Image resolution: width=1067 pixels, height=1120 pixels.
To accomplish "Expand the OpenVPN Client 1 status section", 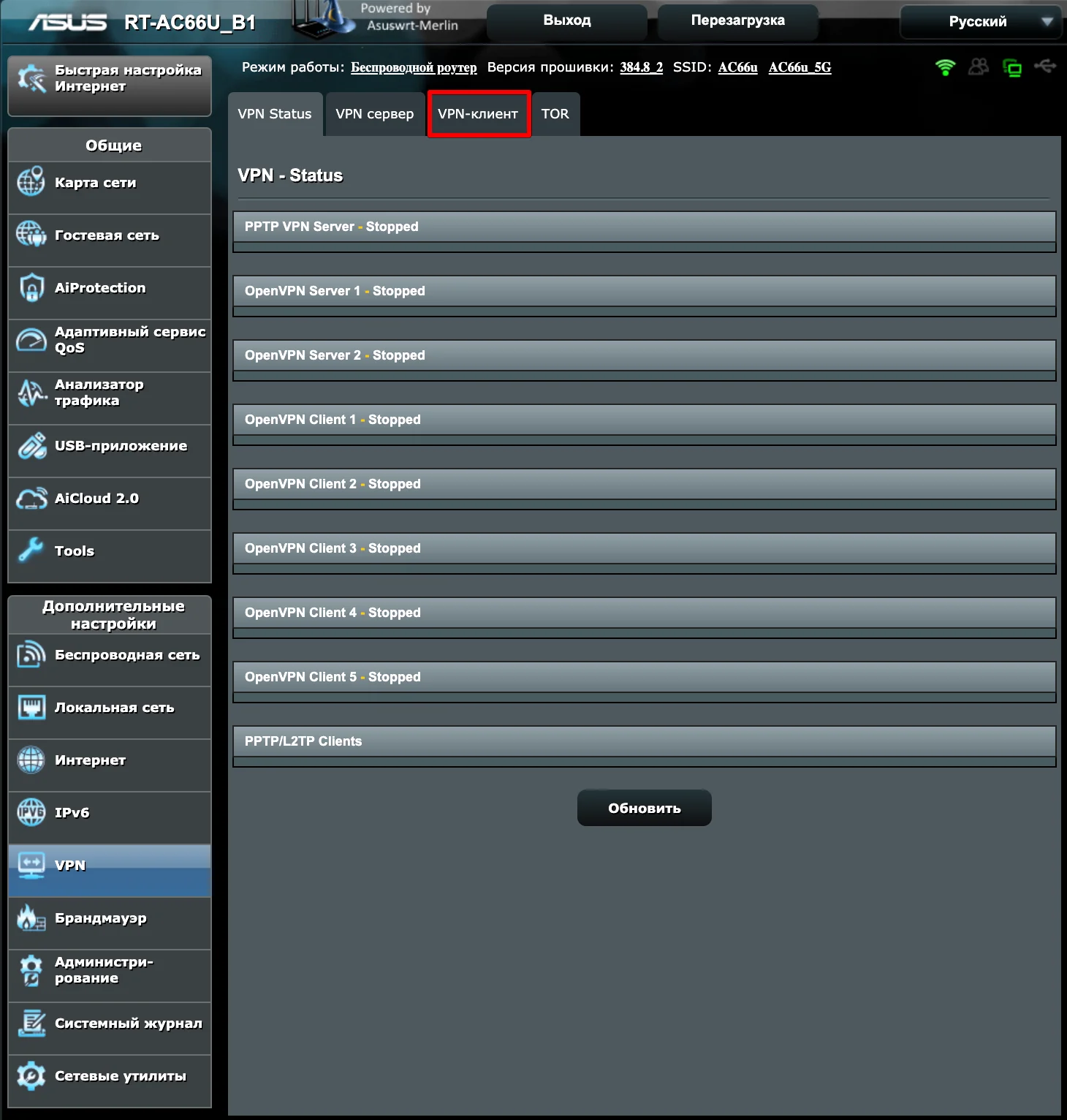I will pyautogui.click(x=644, y=420).
